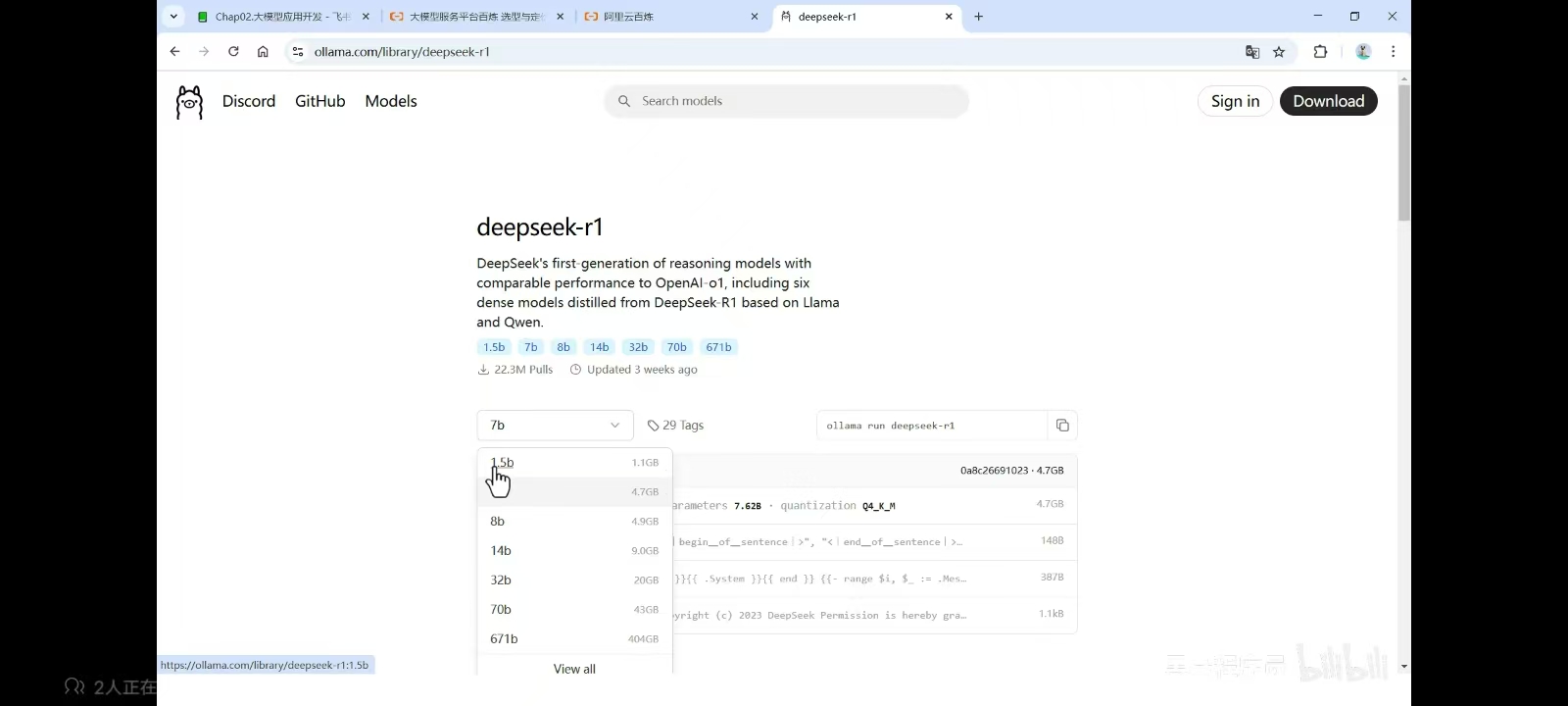Screen dimensions: 1568x706
Task: Click the Sign in button
Action: [x=1235, y=101]
